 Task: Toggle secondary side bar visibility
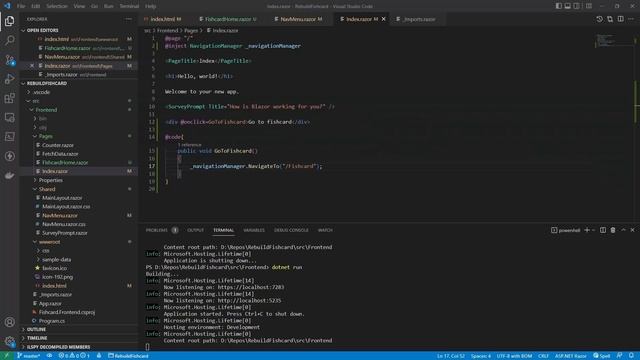pos(576,6)
